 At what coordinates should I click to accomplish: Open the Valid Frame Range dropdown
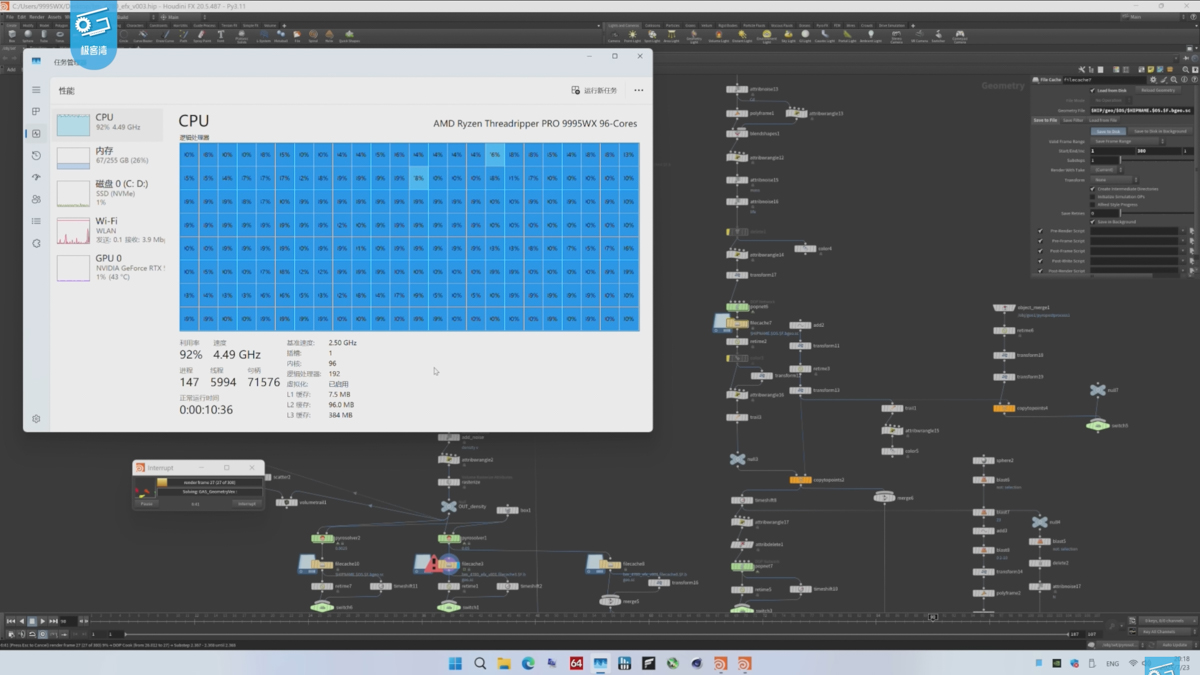[x=1128, y=141]
